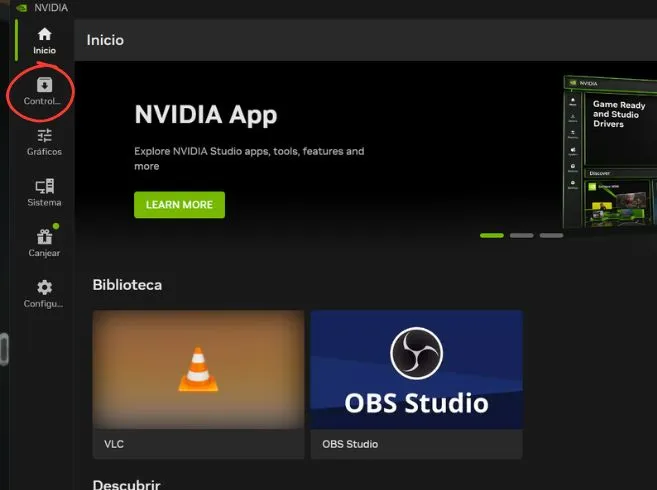This screenshot has width=657, height=490.
Task: Click the Explore NVIDIA Studio apps description
Action: click(249, 158)
